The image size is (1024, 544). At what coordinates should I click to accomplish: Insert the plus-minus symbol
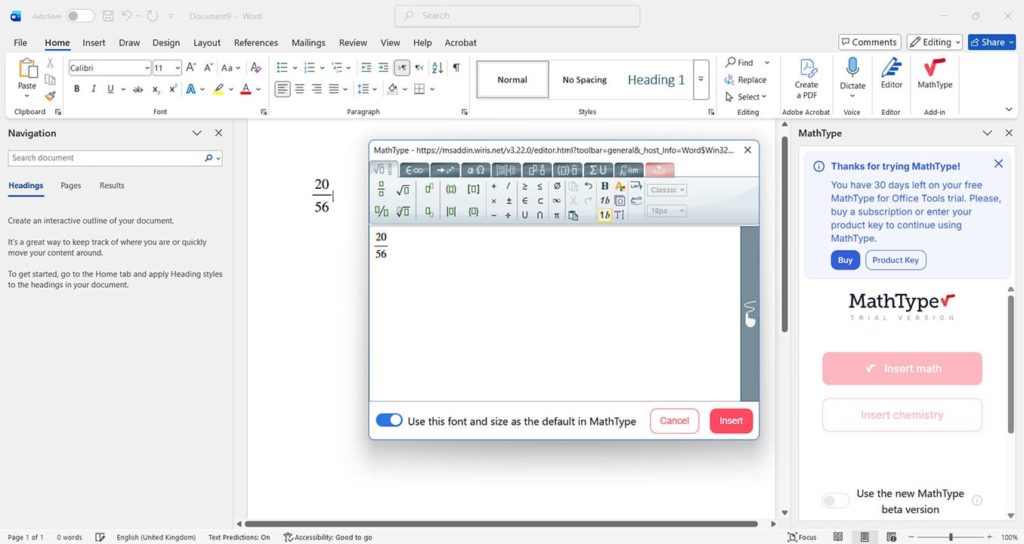509,201
